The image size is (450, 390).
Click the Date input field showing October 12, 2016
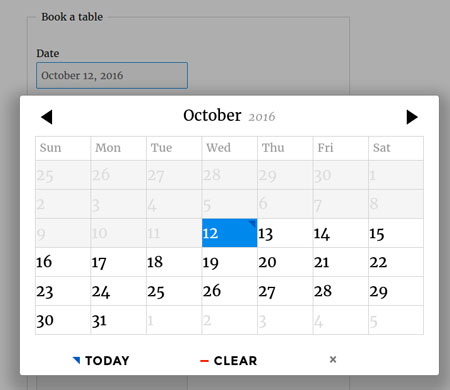coord(112,75)
